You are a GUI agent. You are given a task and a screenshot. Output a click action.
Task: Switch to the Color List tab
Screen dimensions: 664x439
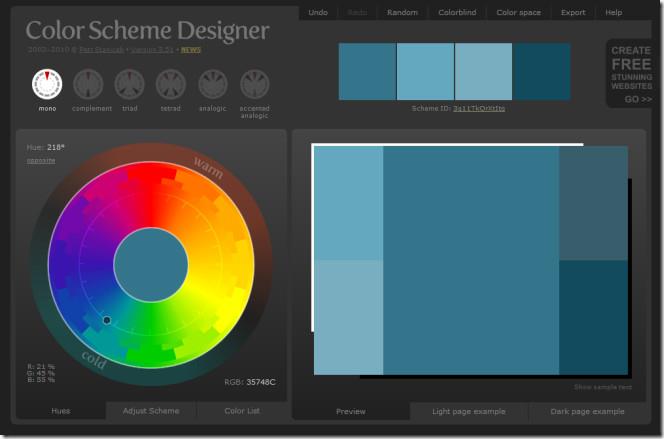[240, 411]
